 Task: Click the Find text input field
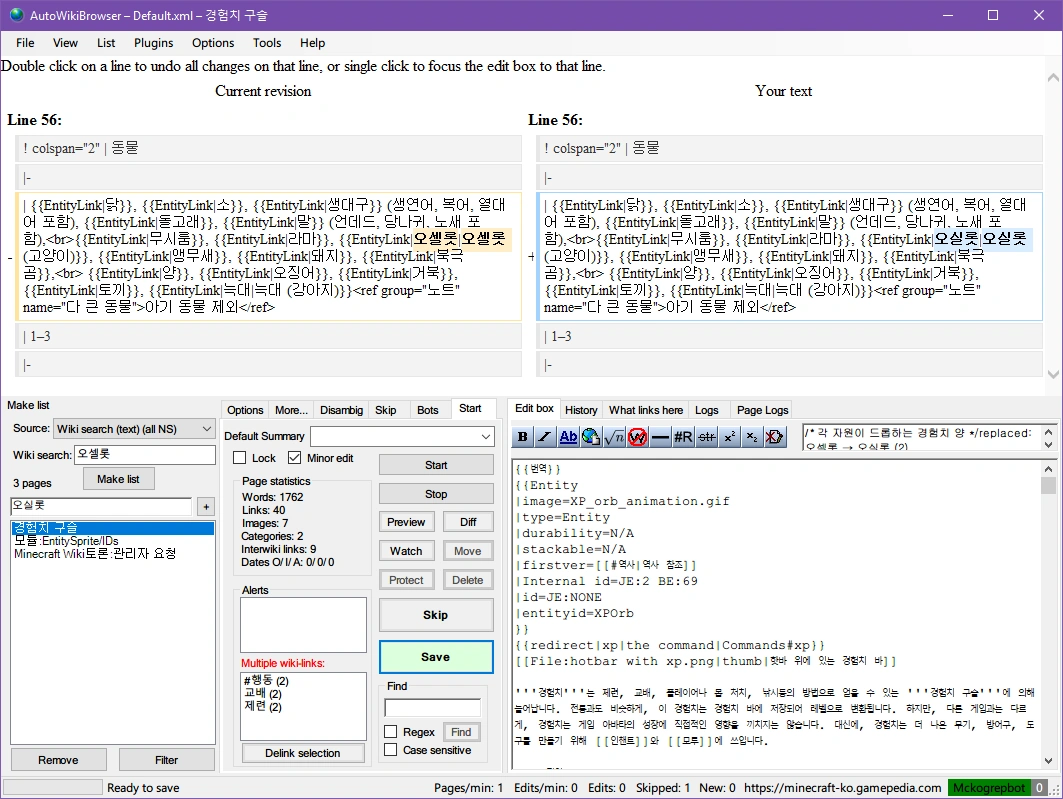coord(433,708)
